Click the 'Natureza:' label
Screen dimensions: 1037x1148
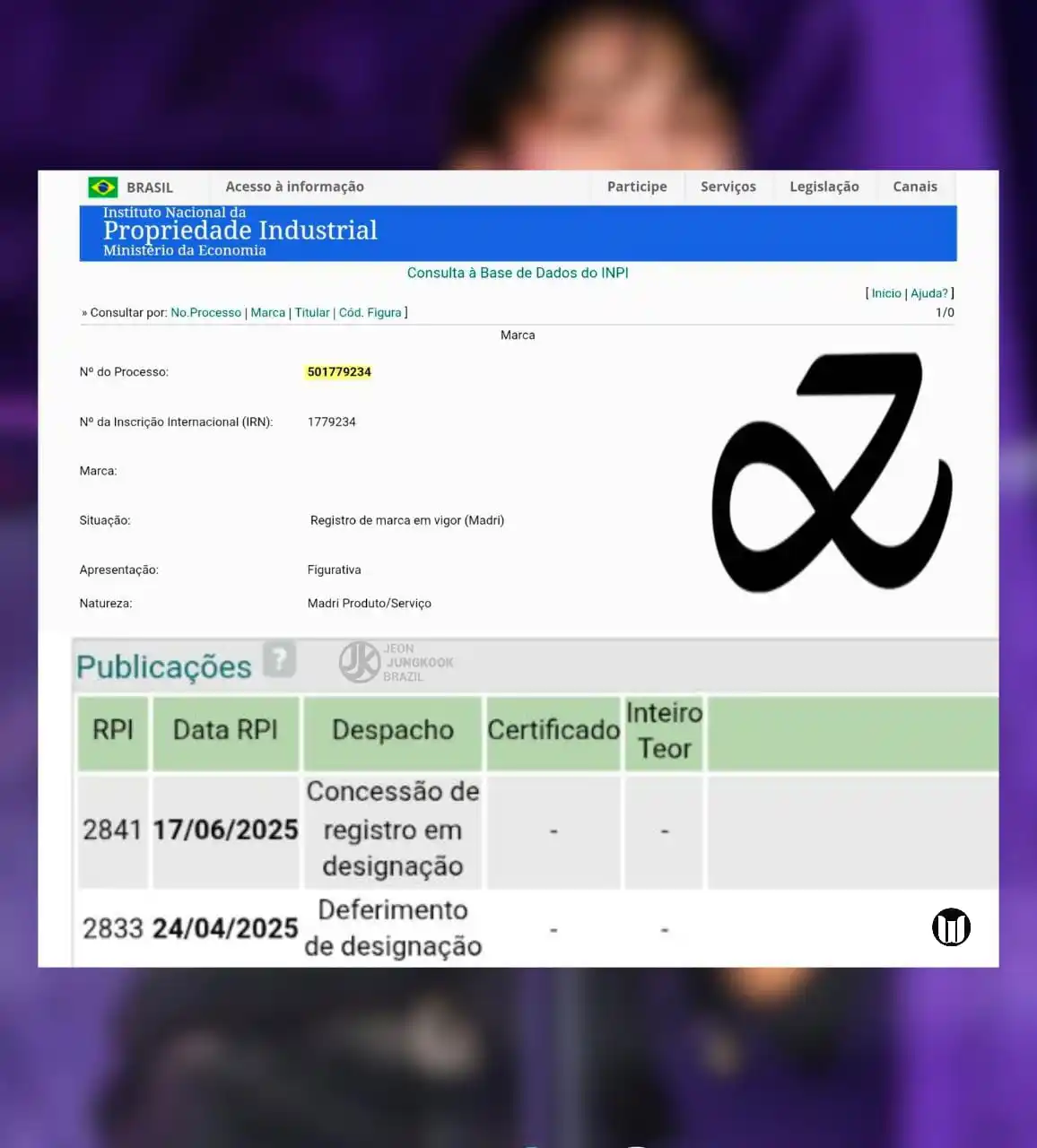(106, 604)
